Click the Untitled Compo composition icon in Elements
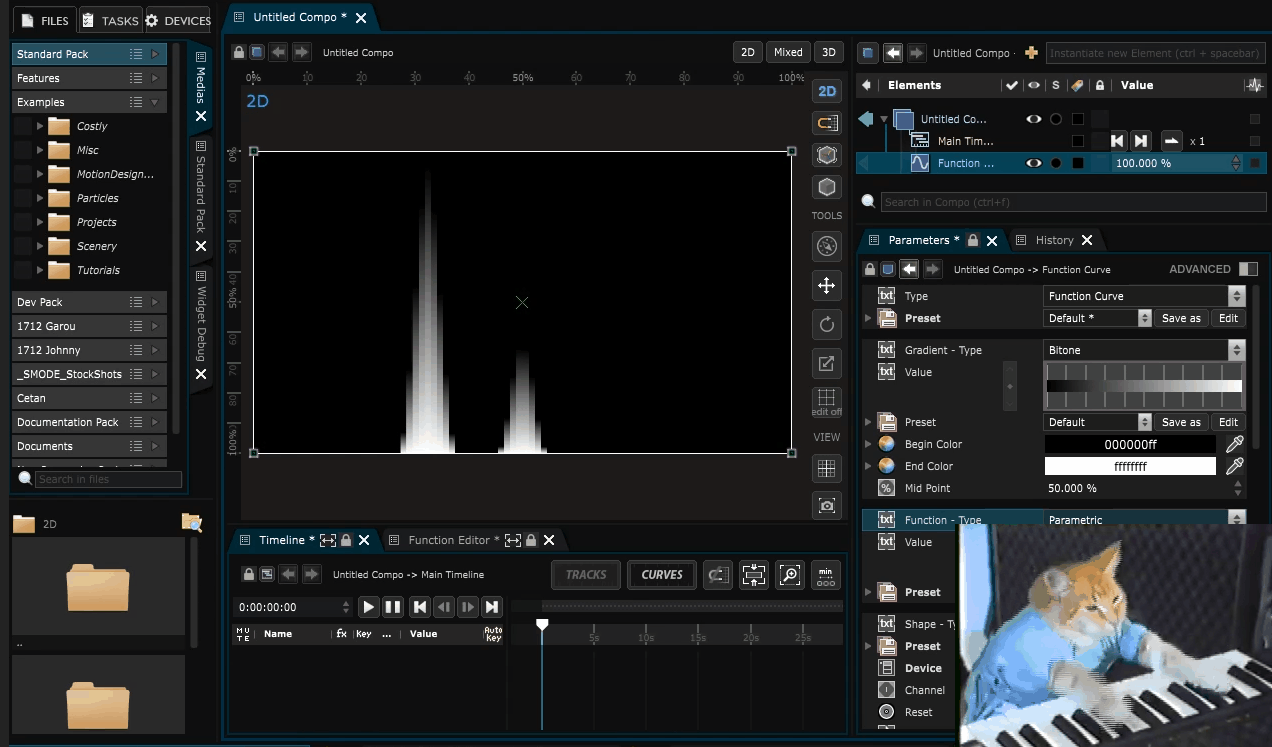 [x=904, y=119]
